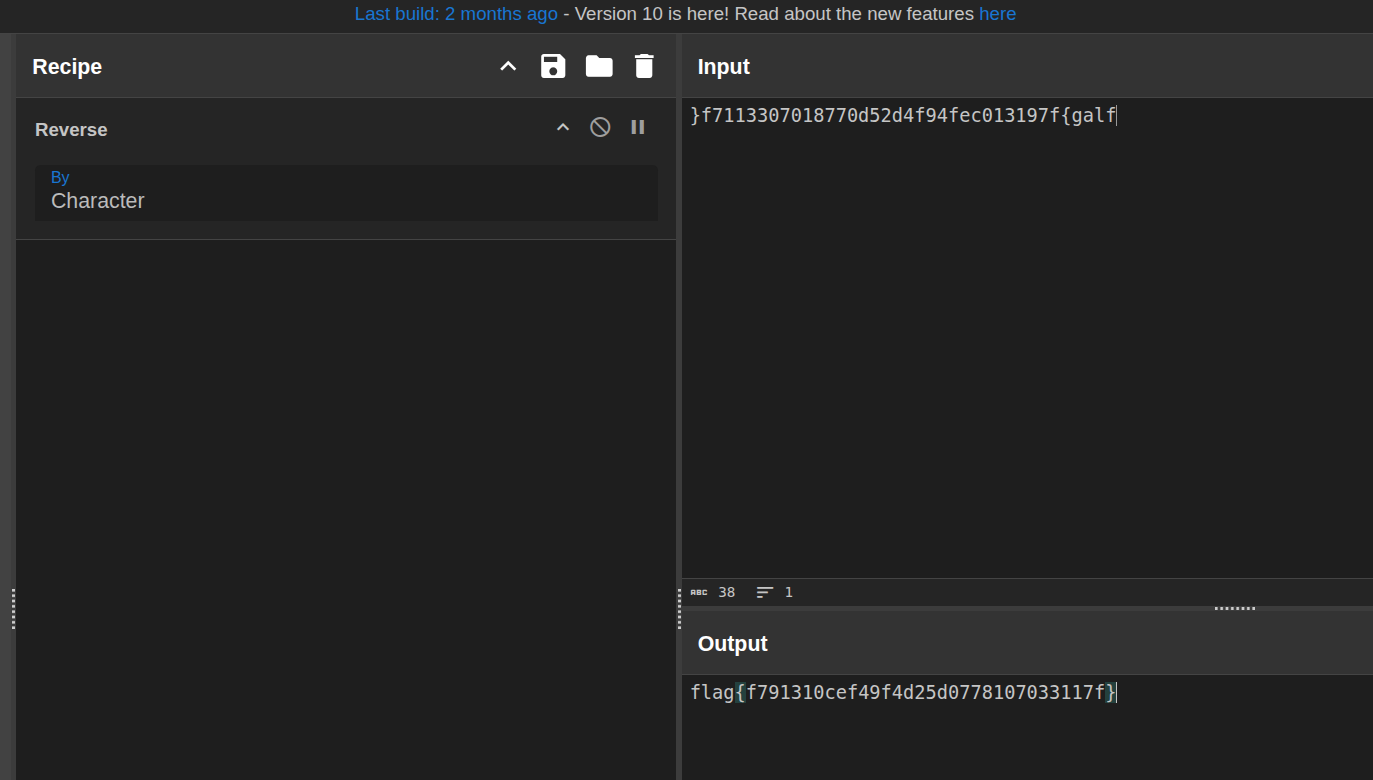Collapse the Recipe panel
1373x780 pixels.
tap(508, 65)
